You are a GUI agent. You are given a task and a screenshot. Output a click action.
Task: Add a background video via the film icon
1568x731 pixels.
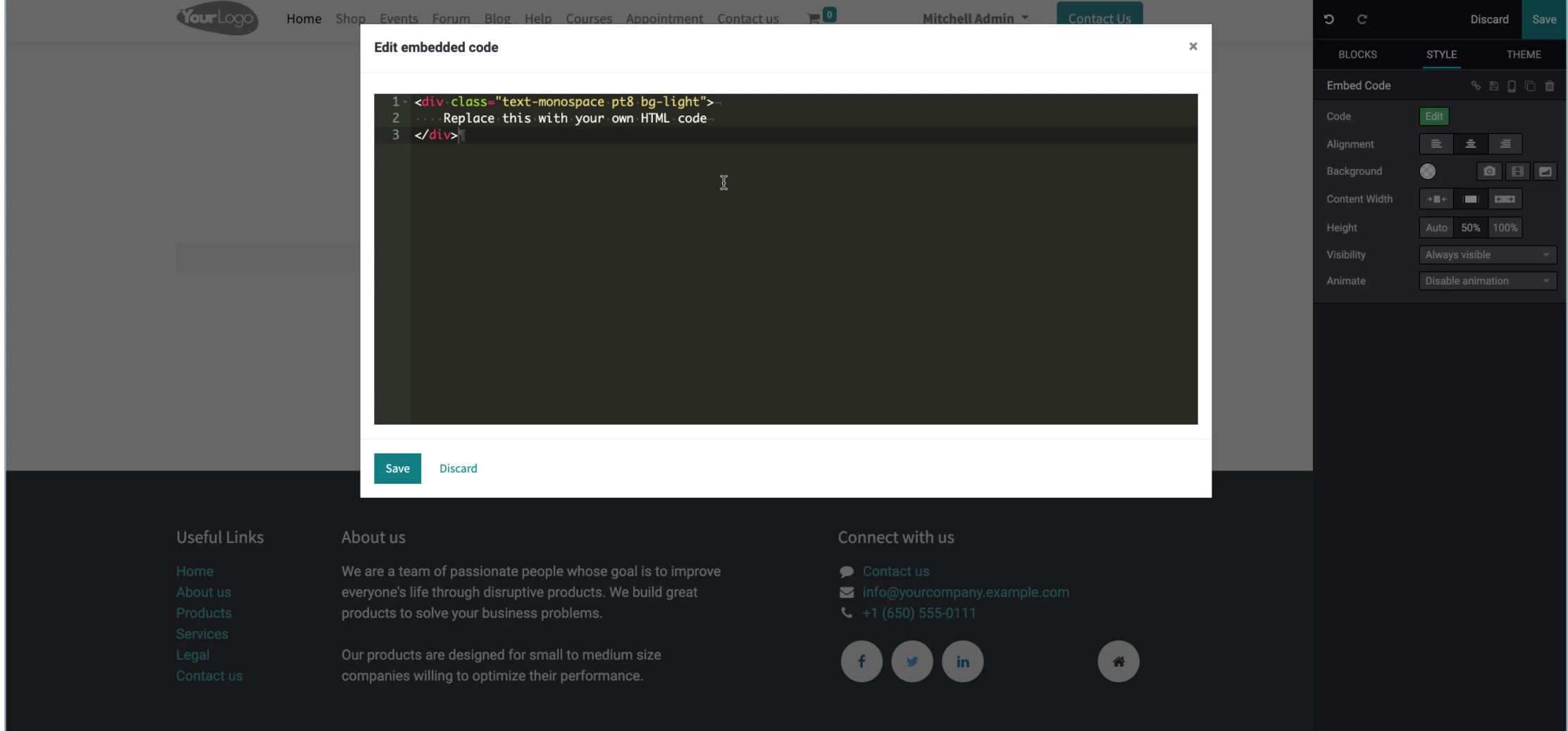[1518, 171]
